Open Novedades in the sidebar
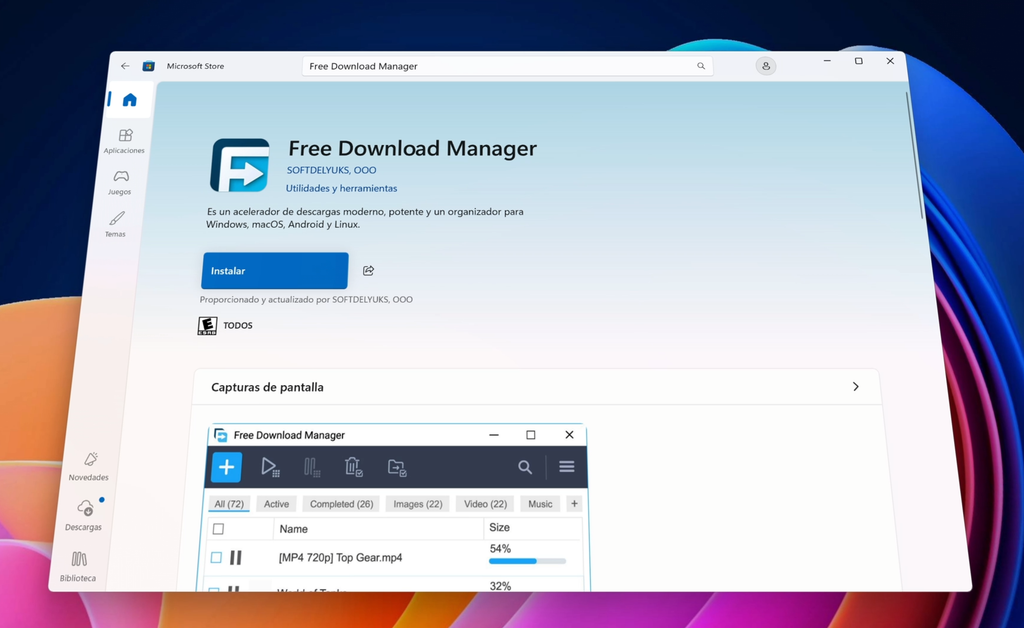1024x628 pixels. pyautogui.click(x=89, y=466)
